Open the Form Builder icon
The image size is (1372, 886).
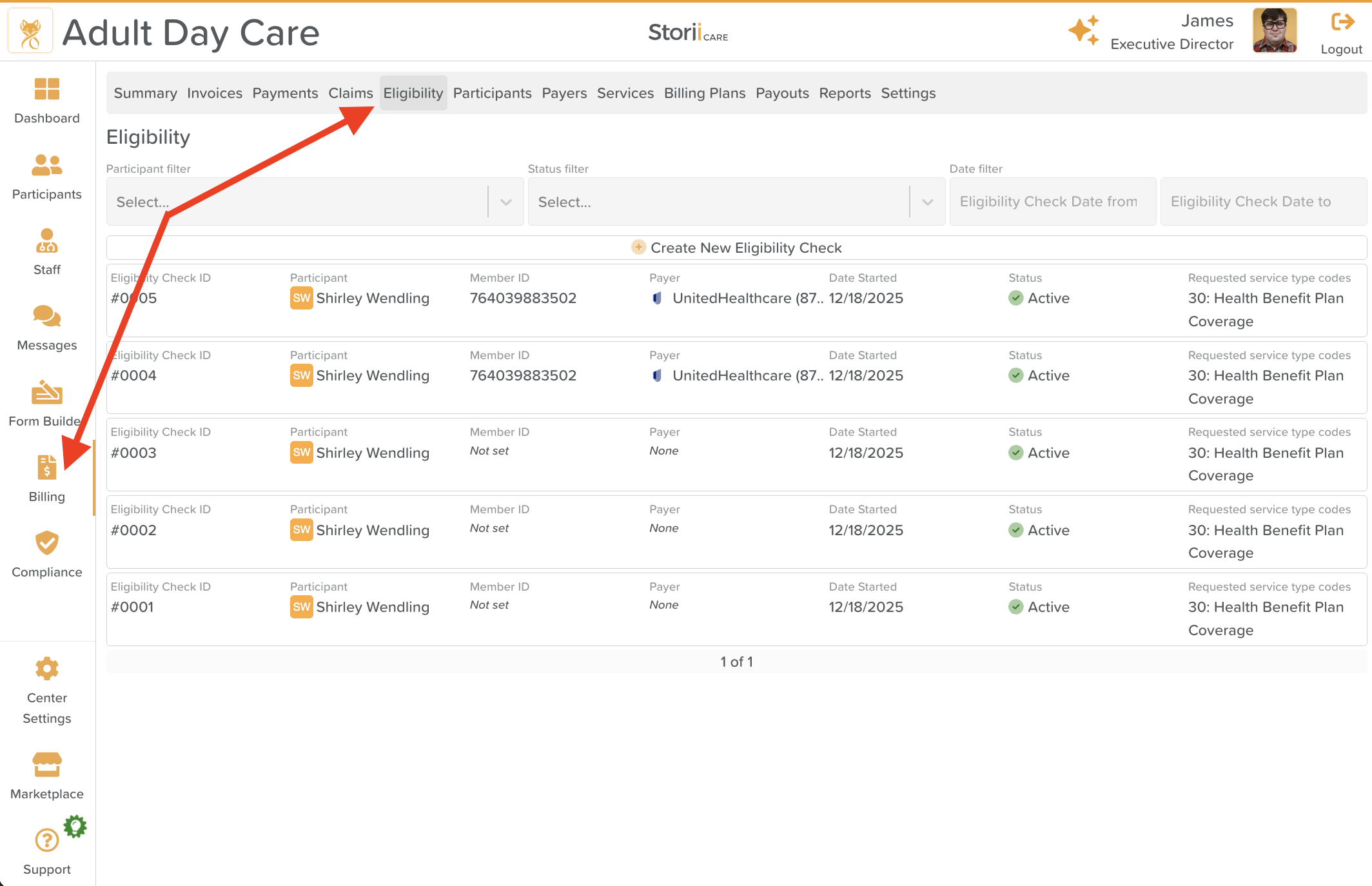point(46,392)
